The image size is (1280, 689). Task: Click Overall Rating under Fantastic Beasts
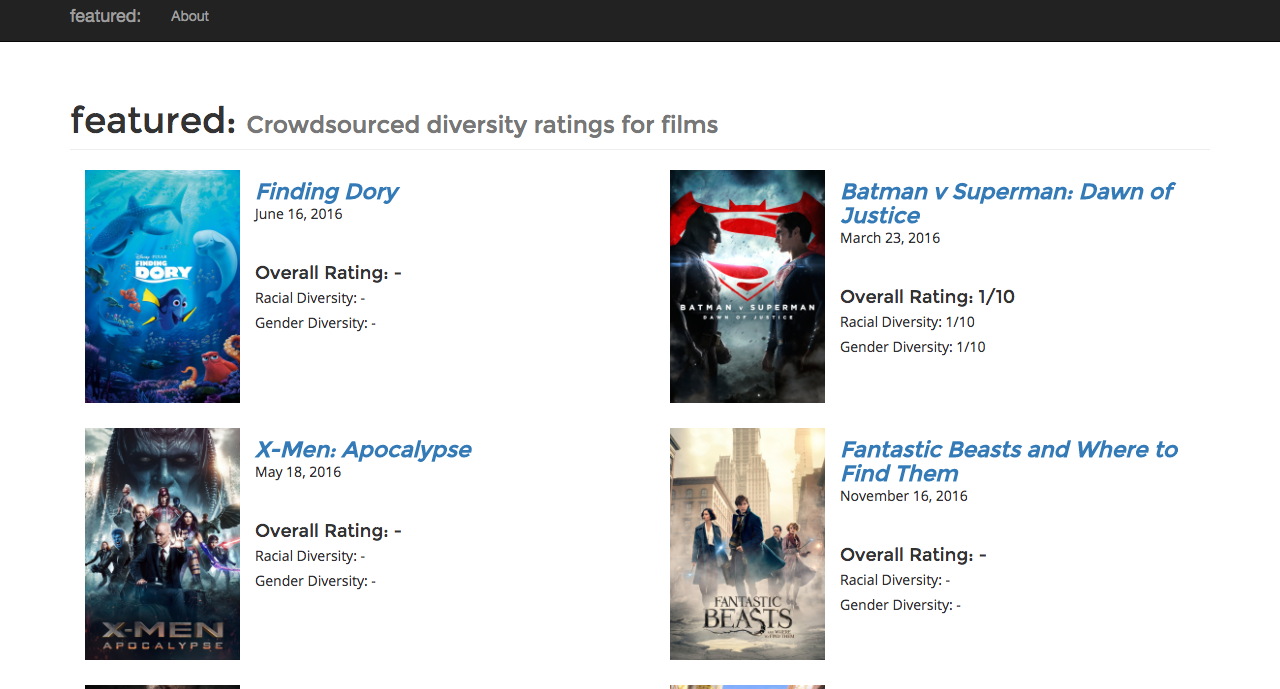[x=913, y=555]
